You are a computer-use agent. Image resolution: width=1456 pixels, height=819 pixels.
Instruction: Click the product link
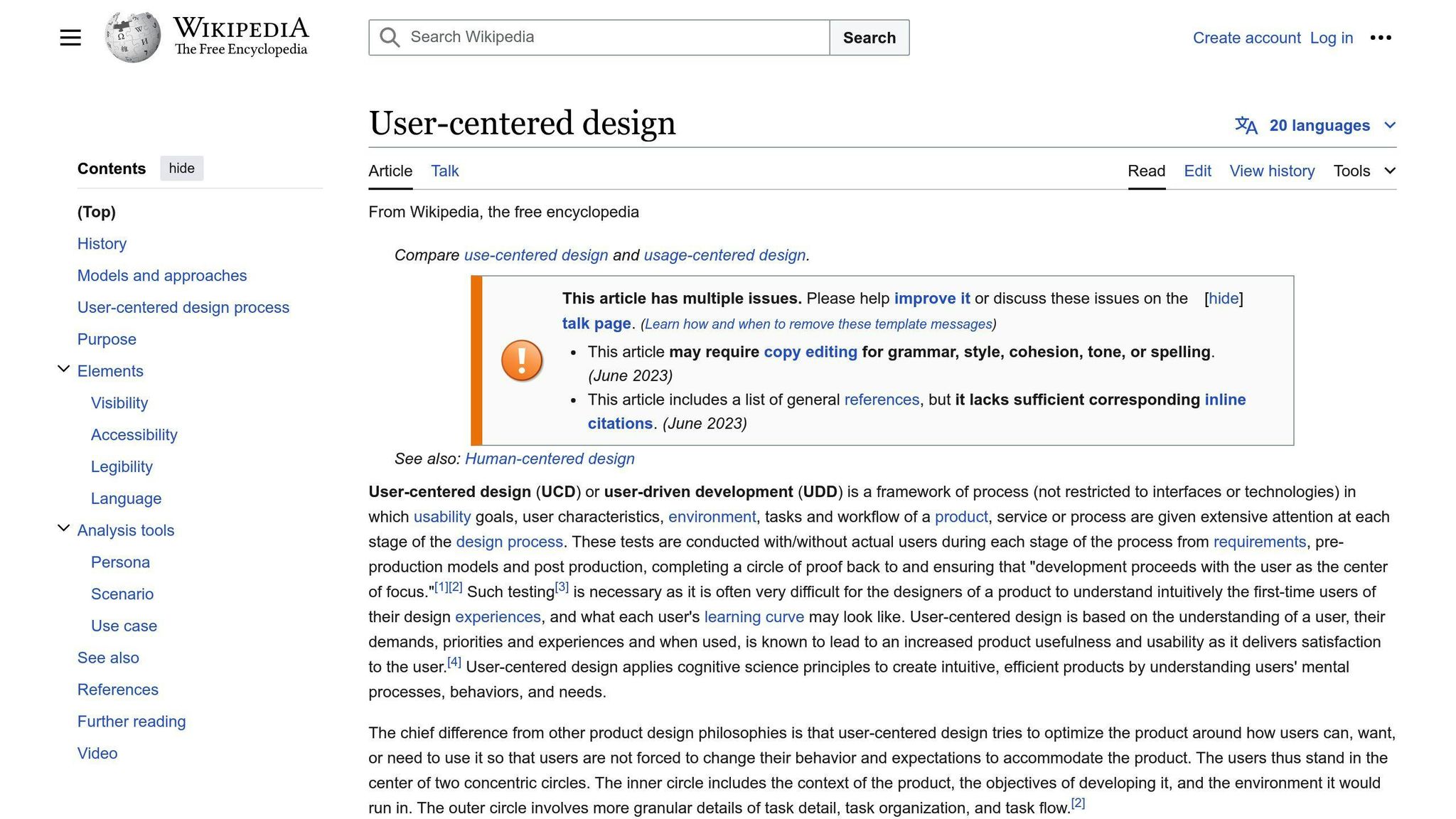[x=961, y=517]
